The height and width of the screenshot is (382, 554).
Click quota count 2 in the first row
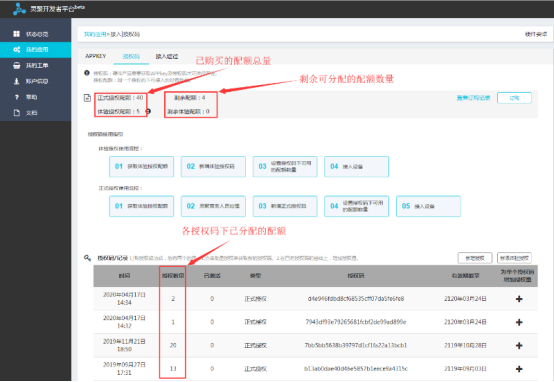(173, 299)
